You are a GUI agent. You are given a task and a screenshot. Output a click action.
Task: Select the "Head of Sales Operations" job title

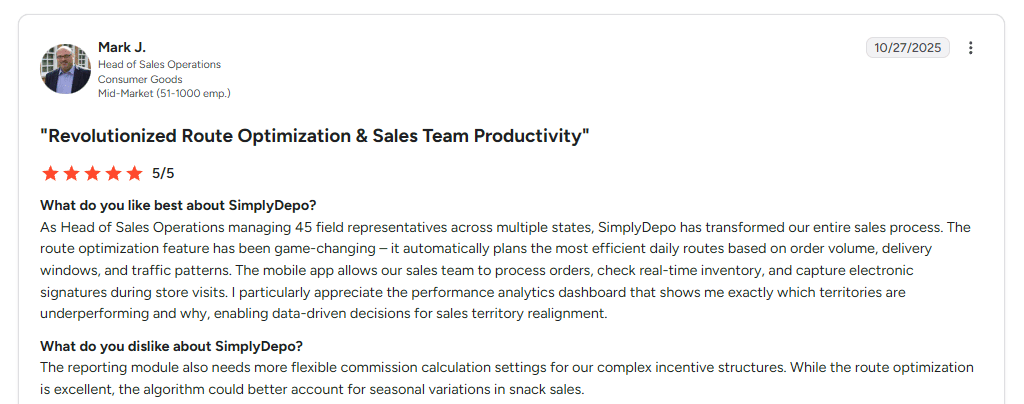159,65
